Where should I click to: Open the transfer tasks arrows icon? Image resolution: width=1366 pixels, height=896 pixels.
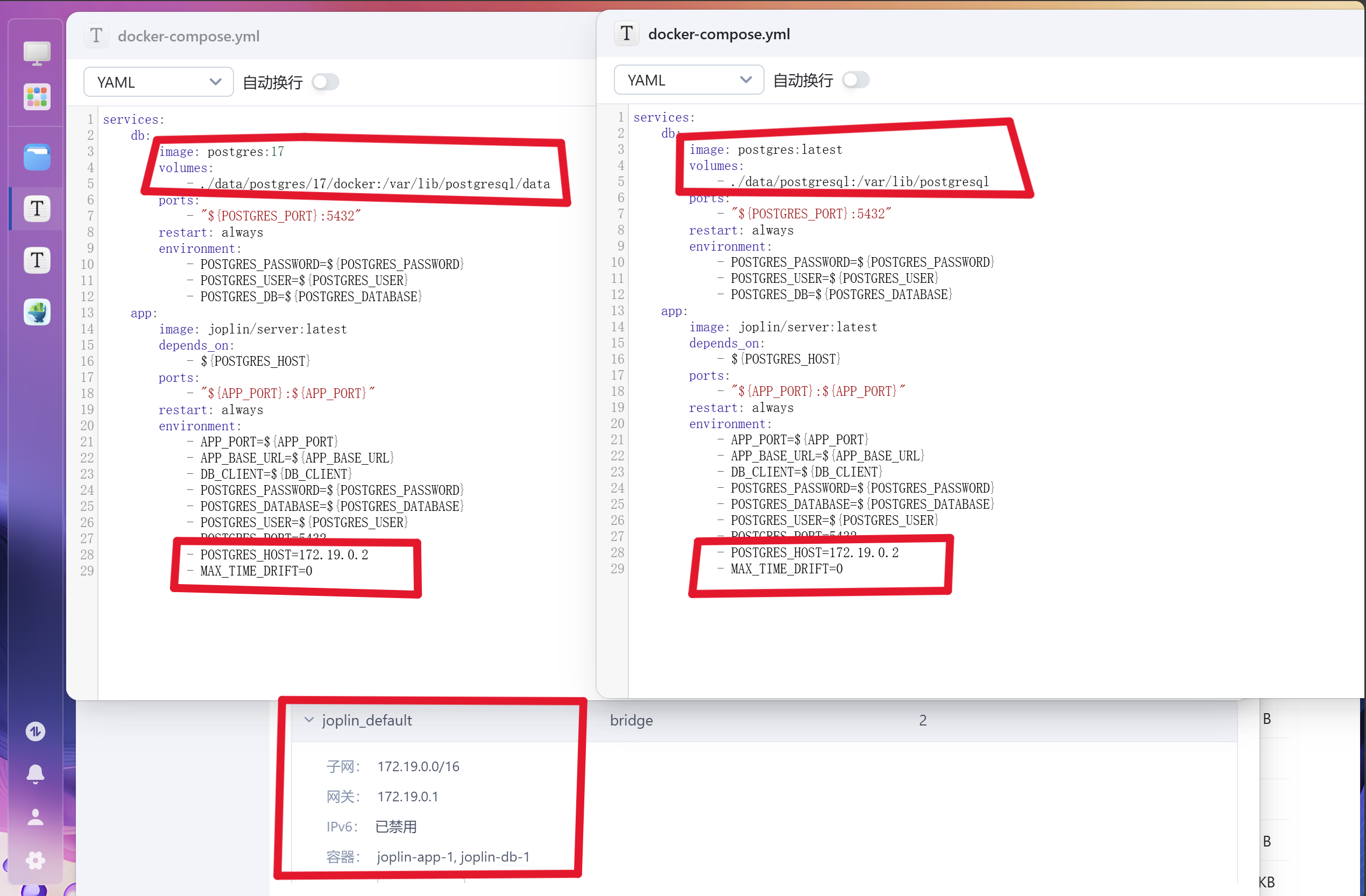coord(36,731)
